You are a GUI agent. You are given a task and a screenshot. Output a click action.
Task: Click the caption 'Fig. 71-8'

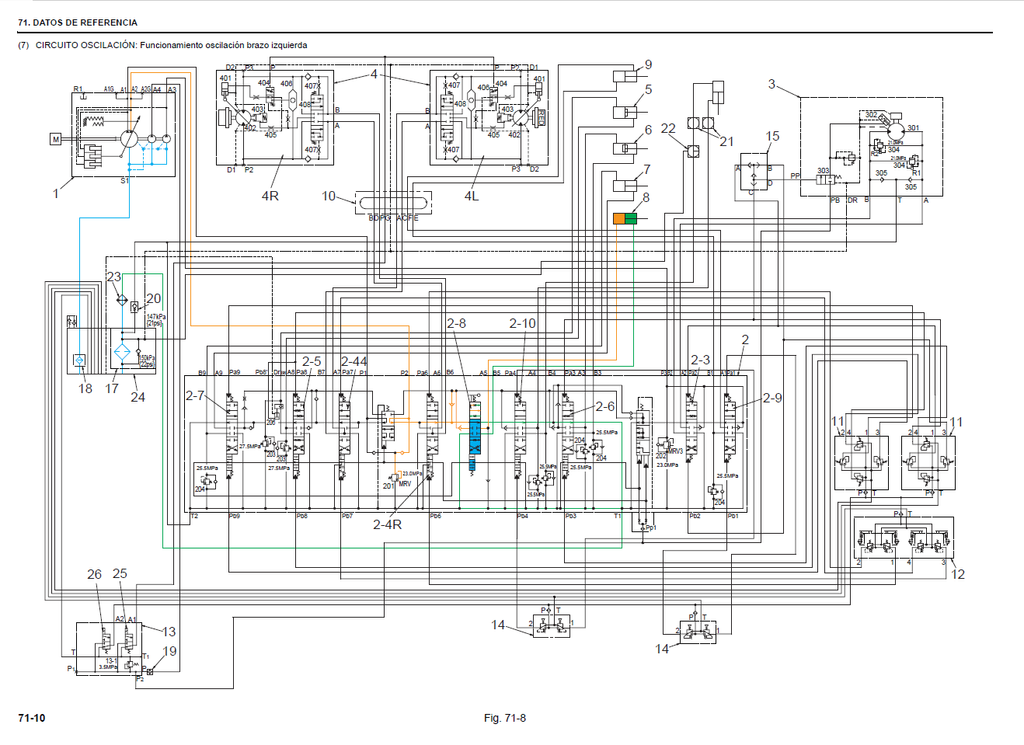point(505,718)
